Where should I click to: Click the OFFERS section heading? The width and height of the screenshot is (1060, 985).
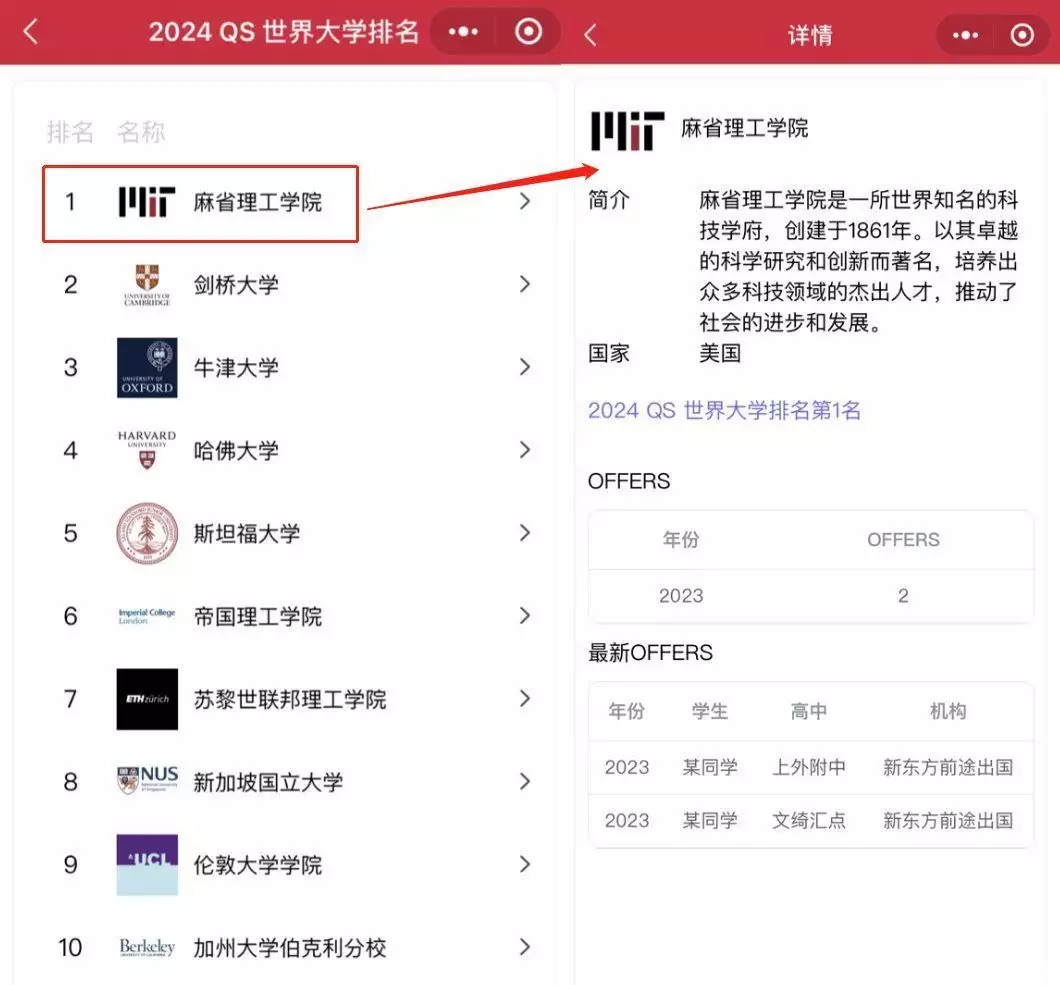(629, 481)
